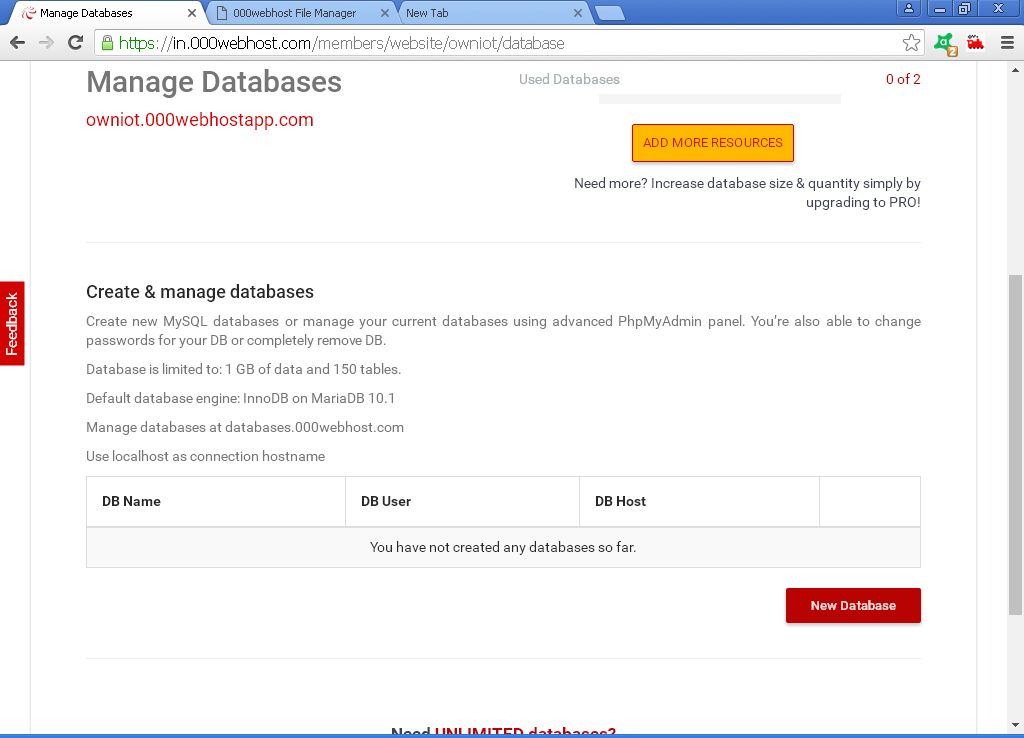Screen dimensions: 1024x738
Task: Switch to the Manage Databases tab
Action: point(104,13)
